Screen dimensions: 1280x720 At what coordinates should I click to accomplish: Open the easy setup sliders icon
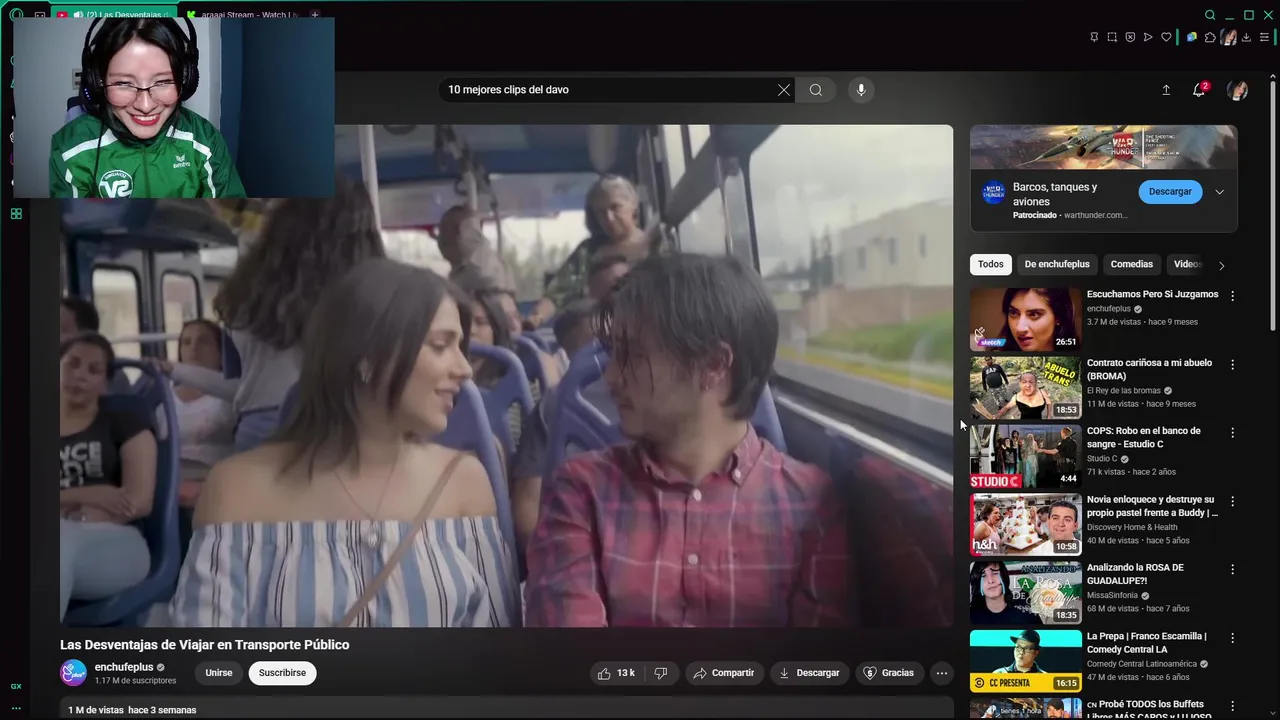tap(1265, 37)
